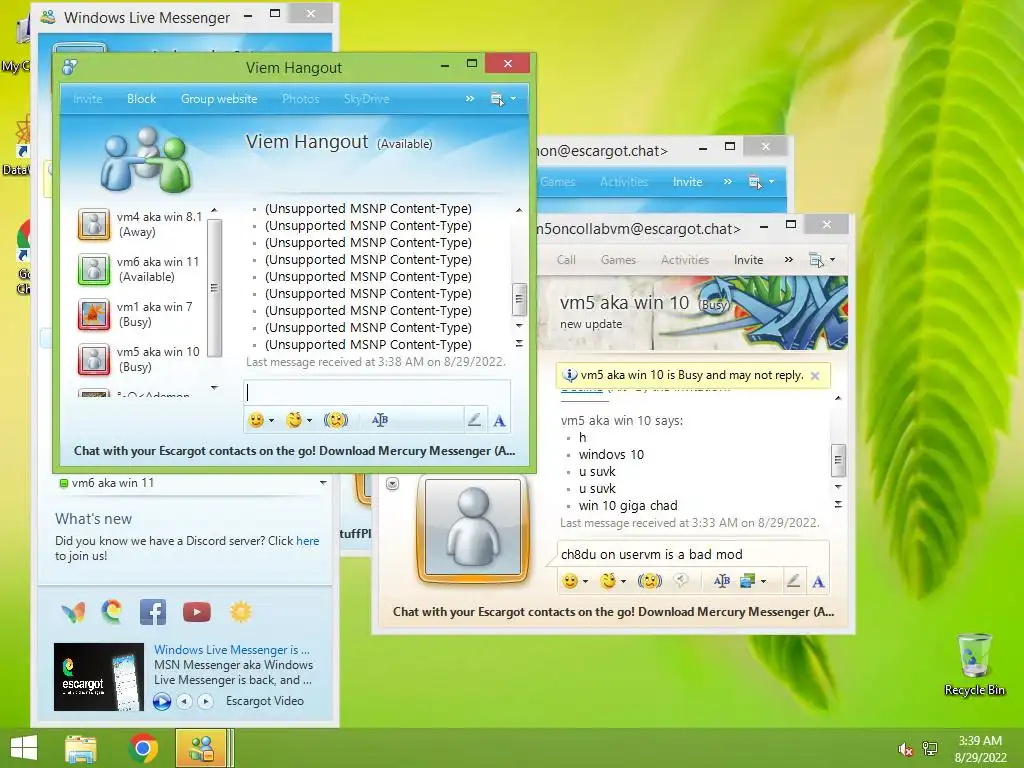Click the muted volume tray icon
1024x768 pixels.
pos(905,749)
